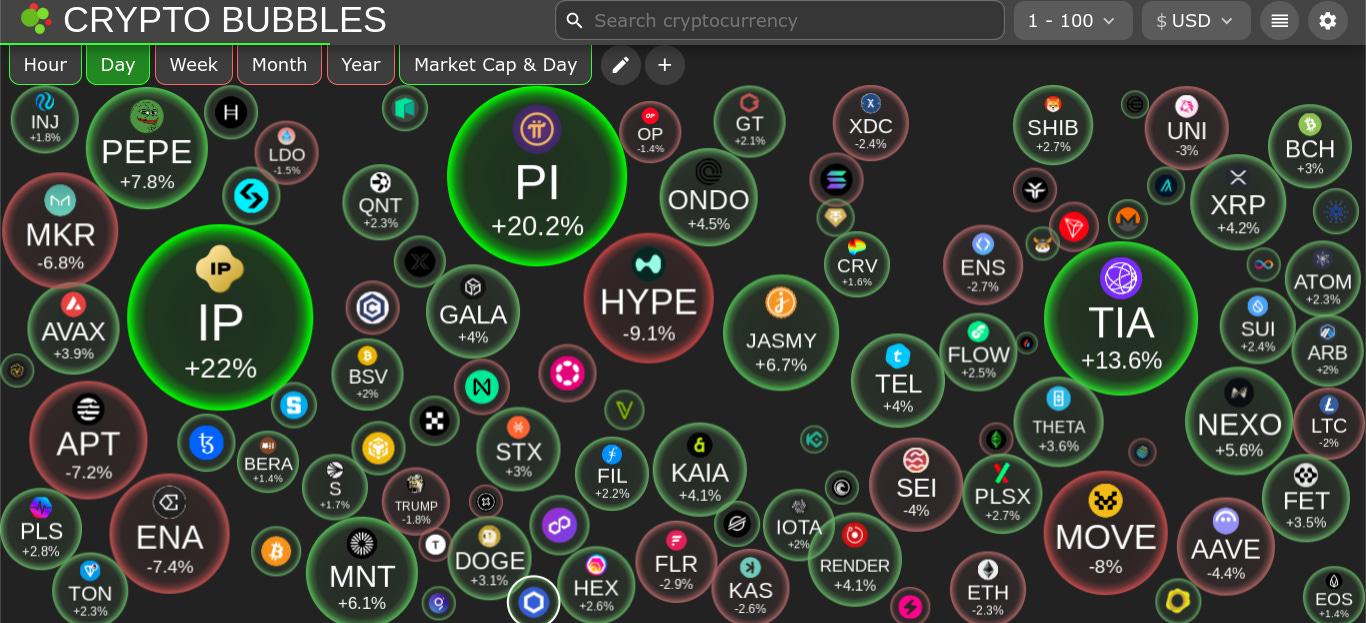Switch to the Hour timeframe
Screen dimensions: 1366x623
45,65
